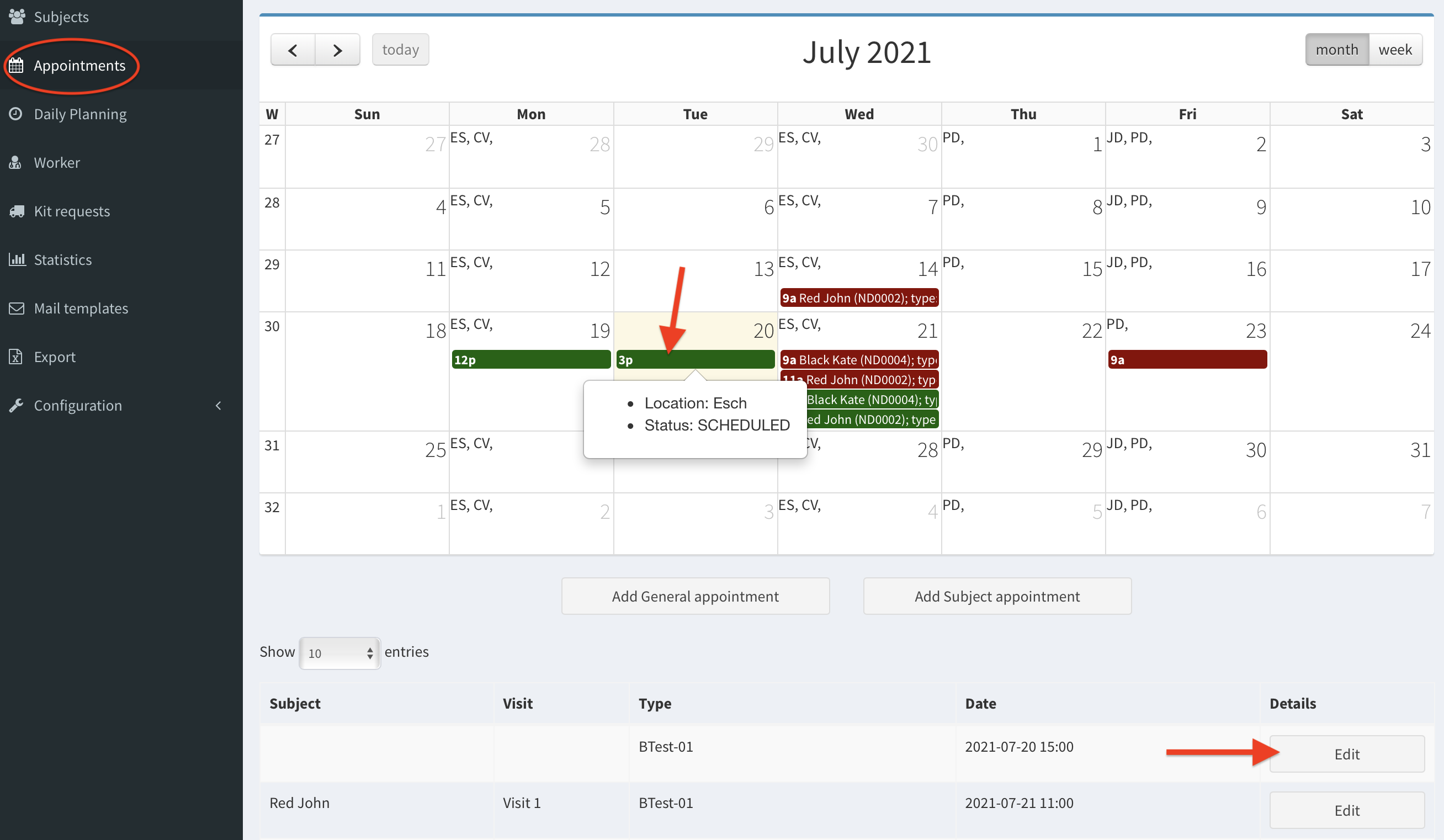The image size is (1444, 840).
Task: Switch calendar to month view
Action: [1336, 50]
